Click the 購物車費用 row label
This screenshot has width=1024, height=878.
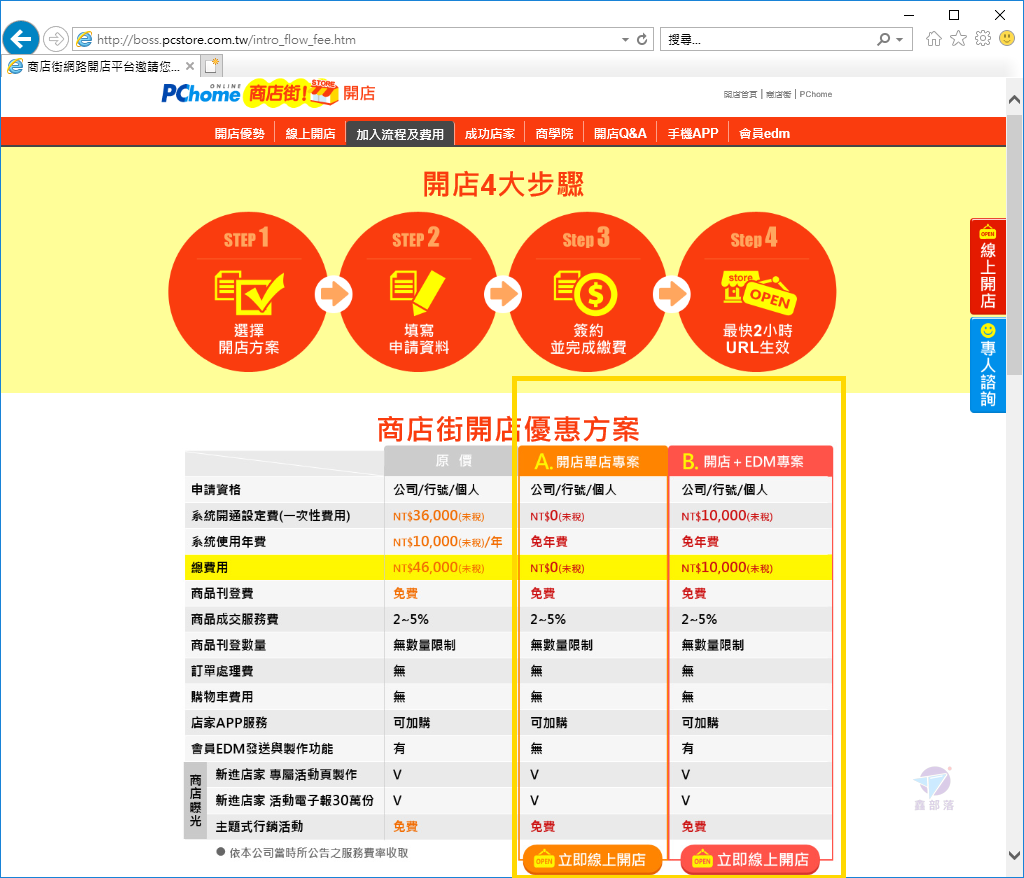pyautogui.click(x=222, y=697)
